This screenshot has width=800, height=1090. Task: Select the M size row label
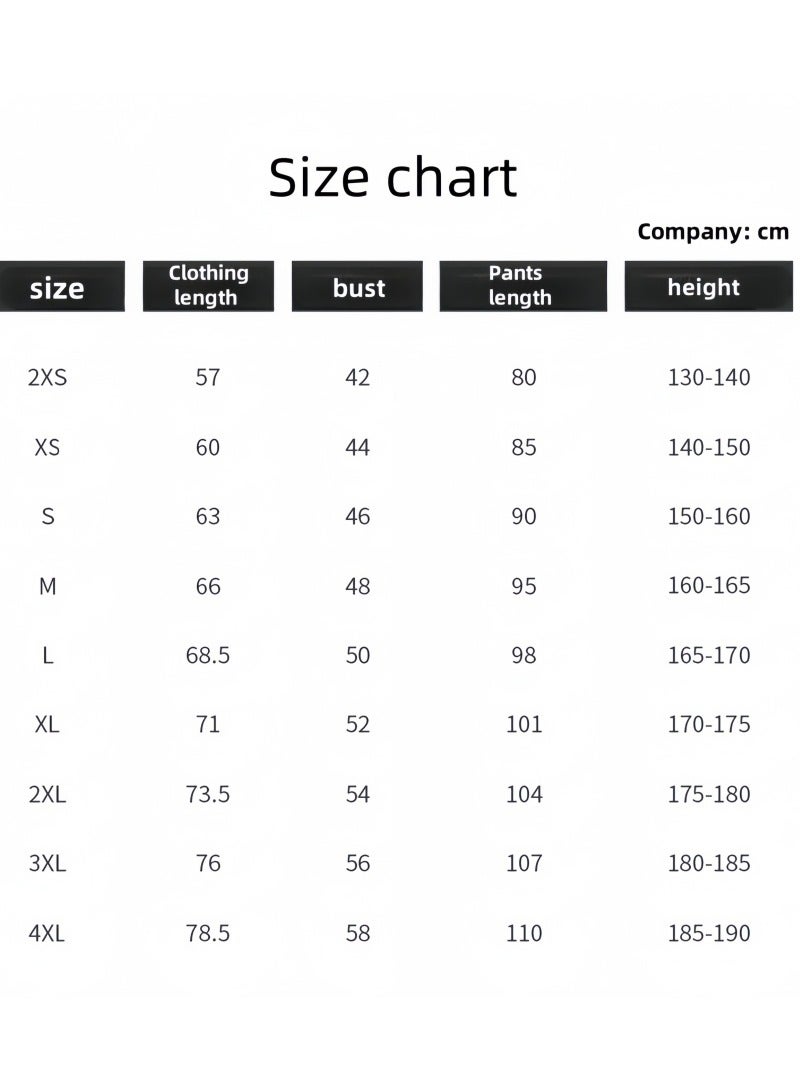(x=47, y=586)
